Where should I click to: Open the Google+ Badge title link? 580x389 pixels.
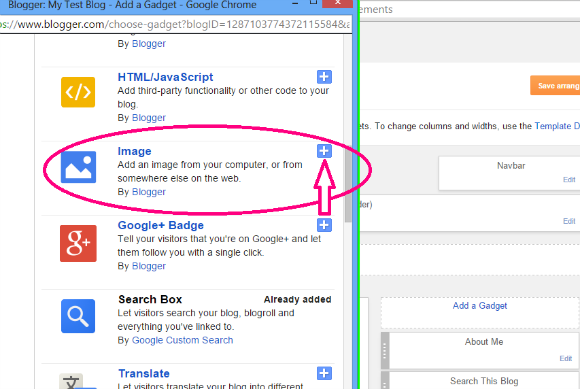point(161,225)
